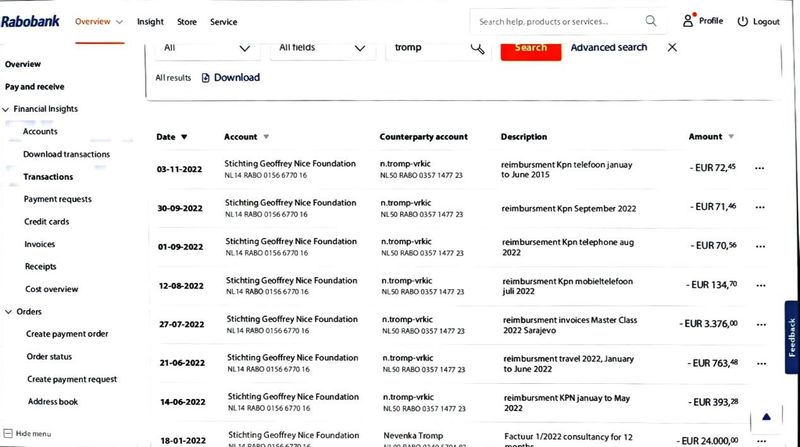Screen dimensions: 800x447
Task: Open the three-dot menu for the 03-11-2022 transaction
Action: click(759, 168)
